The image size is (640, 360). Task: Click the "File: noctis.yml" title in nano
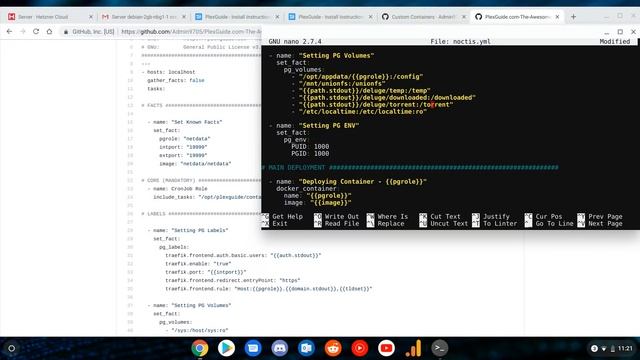click(460, 42)
